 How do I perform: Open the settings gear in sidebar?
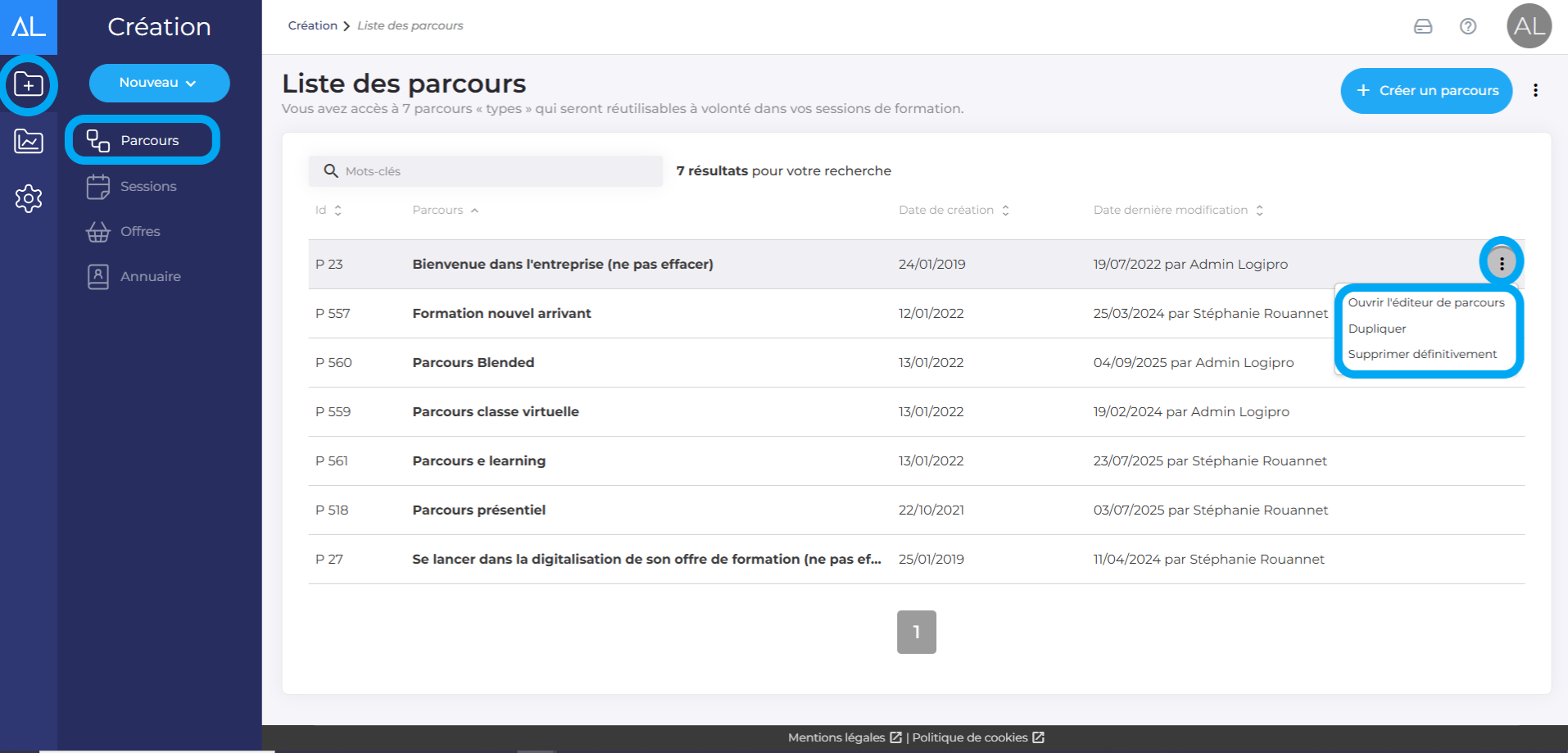click(x=29, y=198)
